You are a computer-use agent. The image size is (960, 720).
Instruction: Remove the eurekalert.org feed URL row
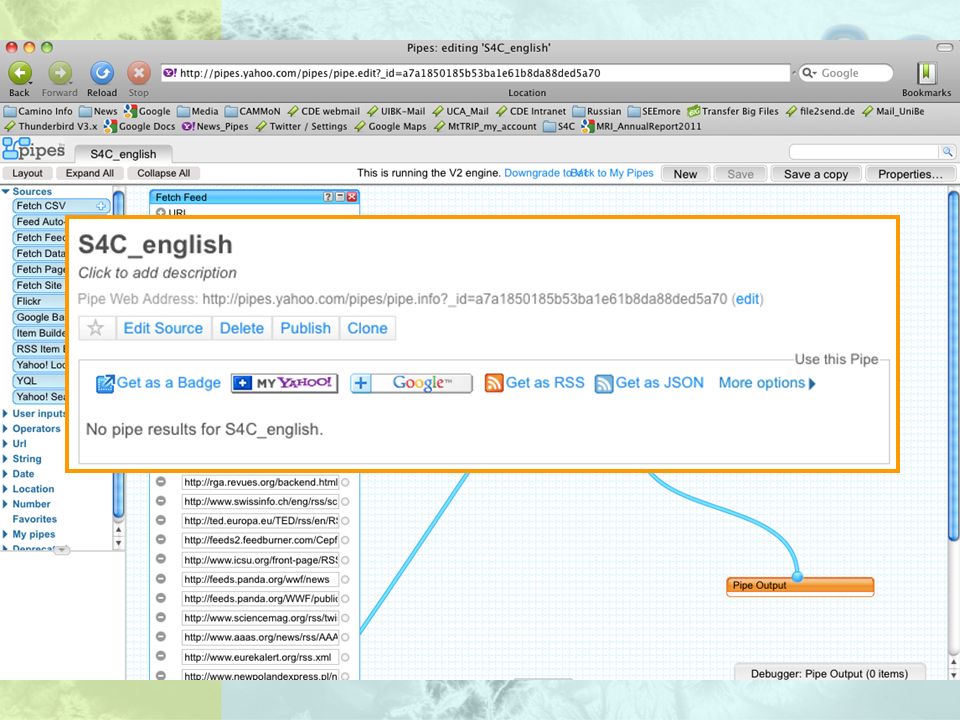point(161,657)
